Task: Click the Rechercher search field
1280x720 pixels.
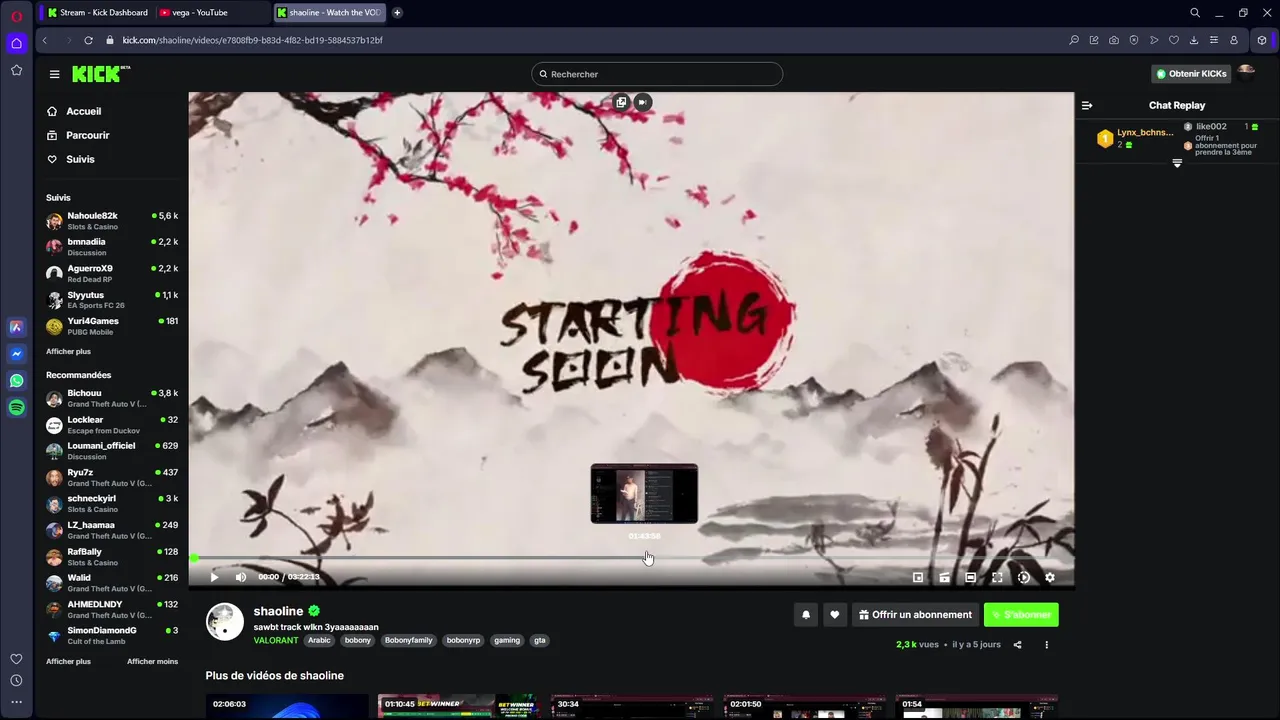Action: coord(657,74)
